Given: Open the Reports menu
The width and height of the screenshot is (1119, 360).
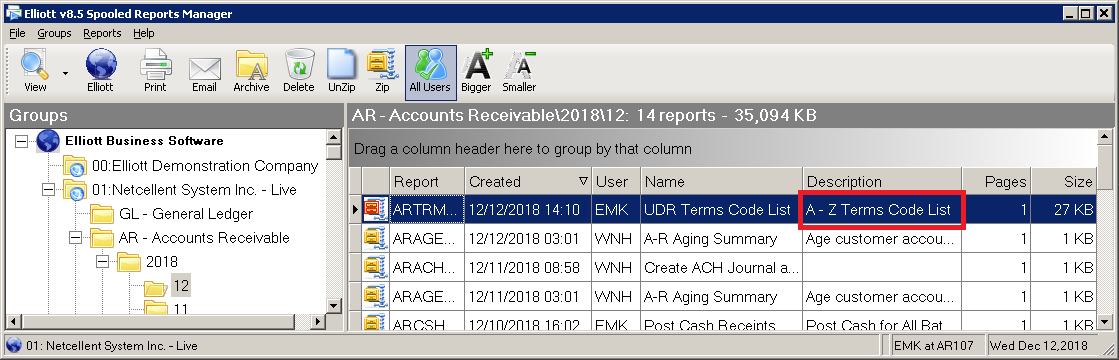Looking at the screenshot, I should click(102, 33).
